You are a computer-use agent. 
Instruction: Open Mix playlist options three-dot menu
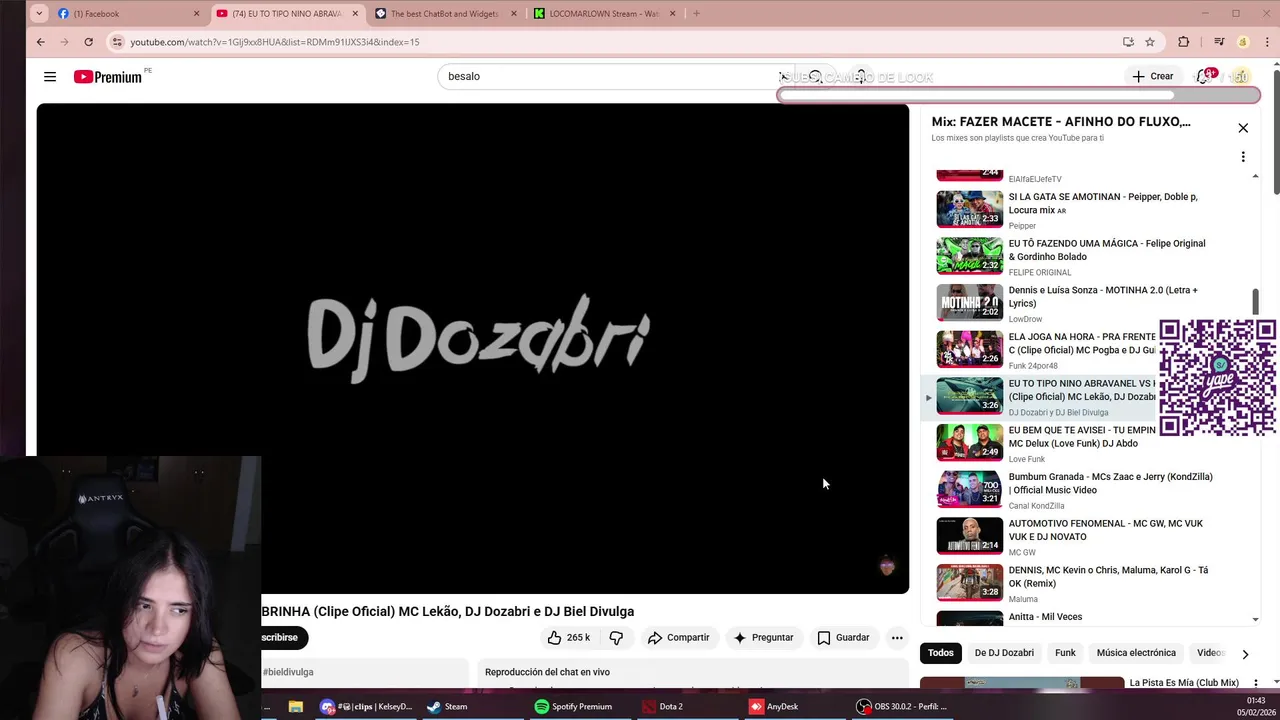pos(1243,157)
